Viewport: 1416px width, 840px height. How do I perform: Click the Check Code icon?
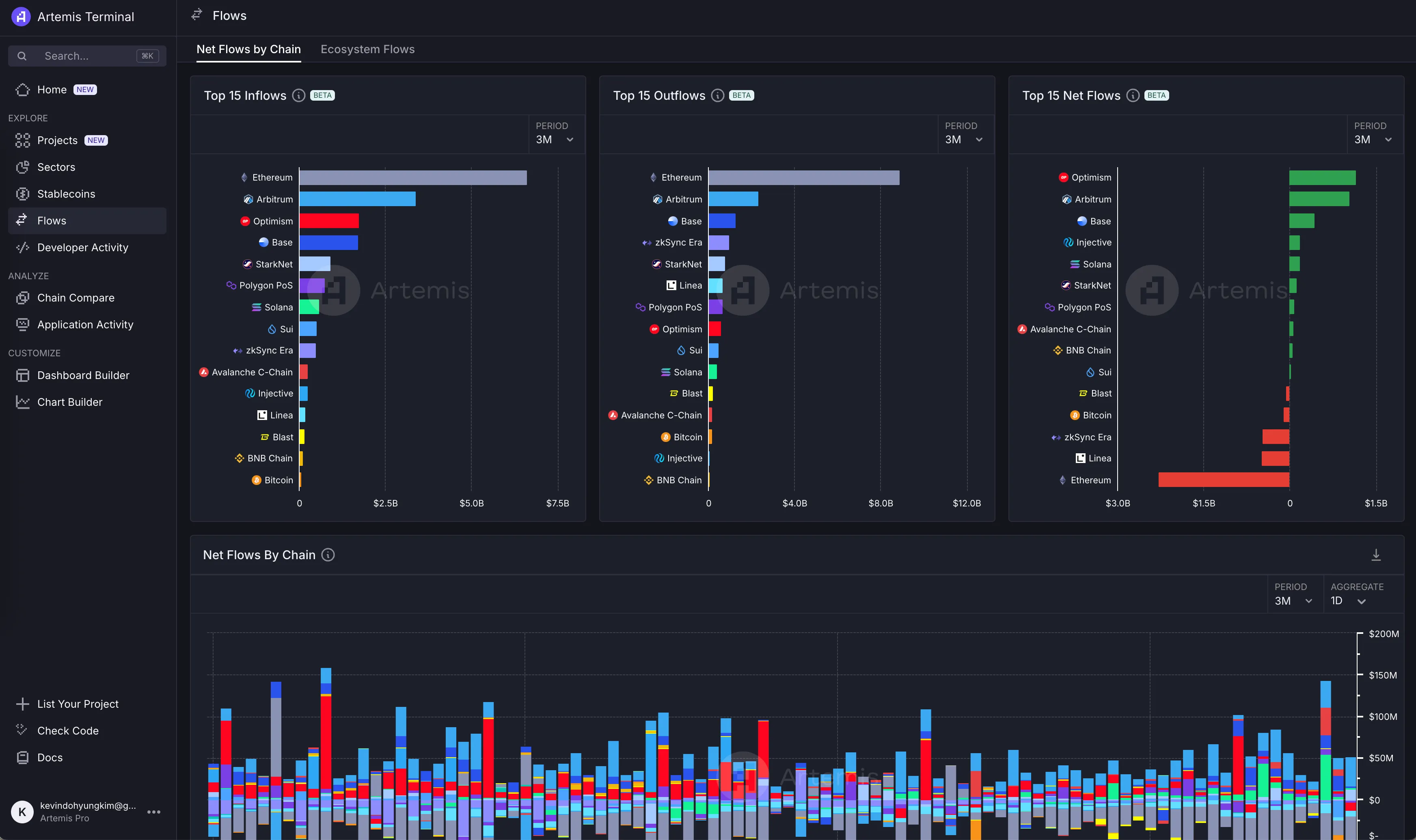tap(22, 730)
